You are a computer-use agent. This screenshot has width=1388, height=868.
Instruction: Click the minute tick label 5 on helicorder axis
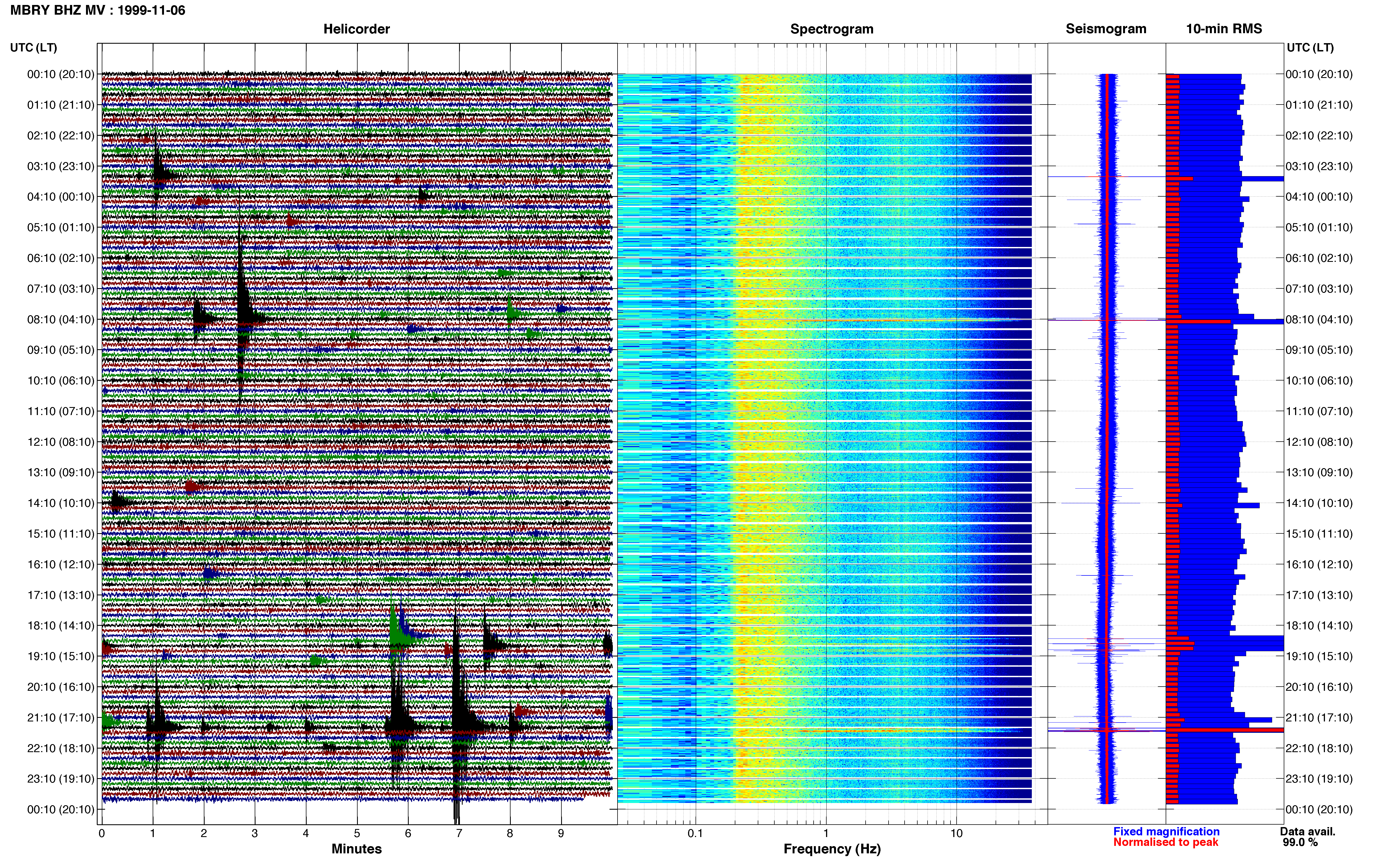coord(357,833)
